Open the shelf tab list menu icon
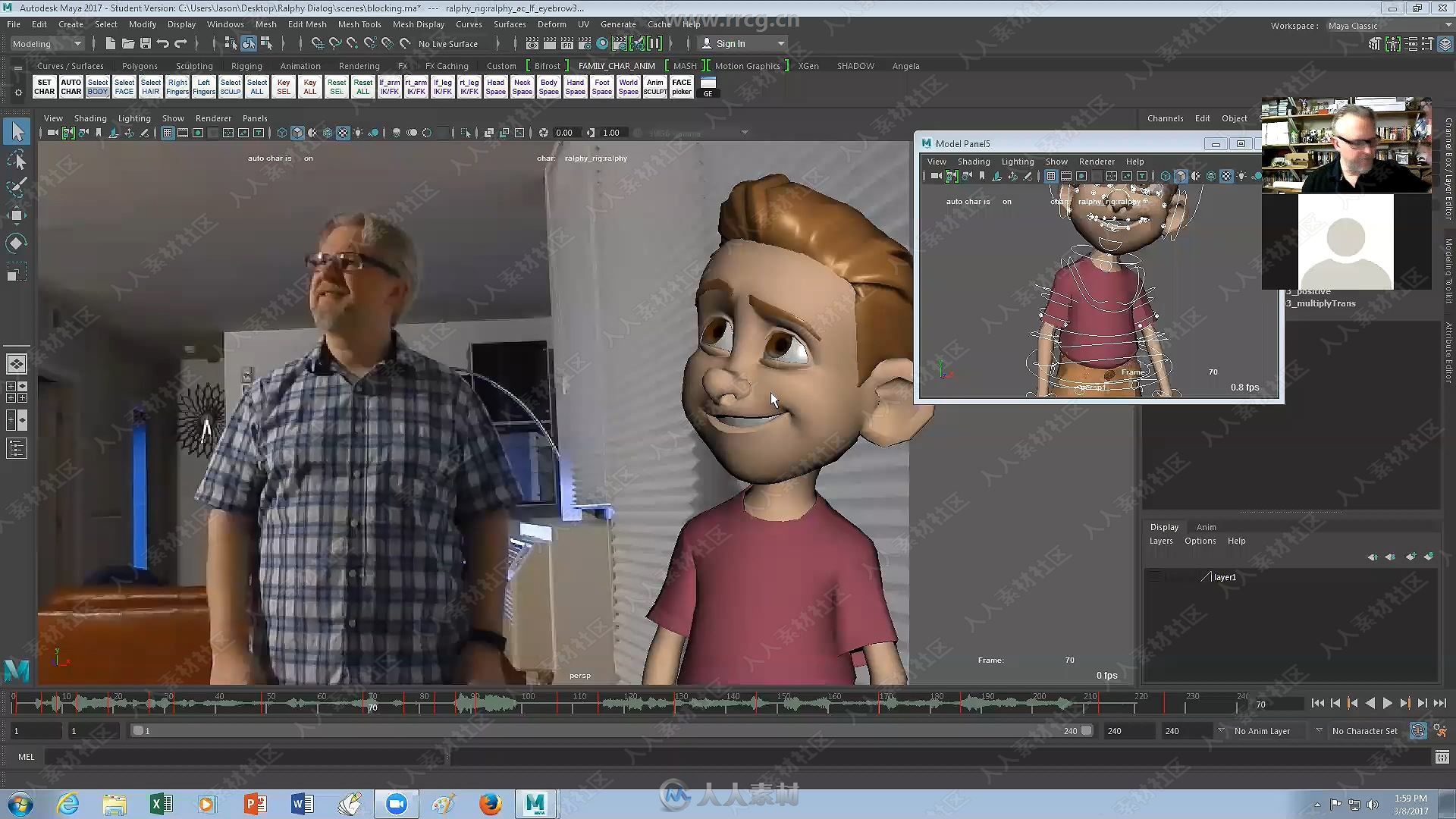Viewport: 1456px width, 819px height. 18,68
